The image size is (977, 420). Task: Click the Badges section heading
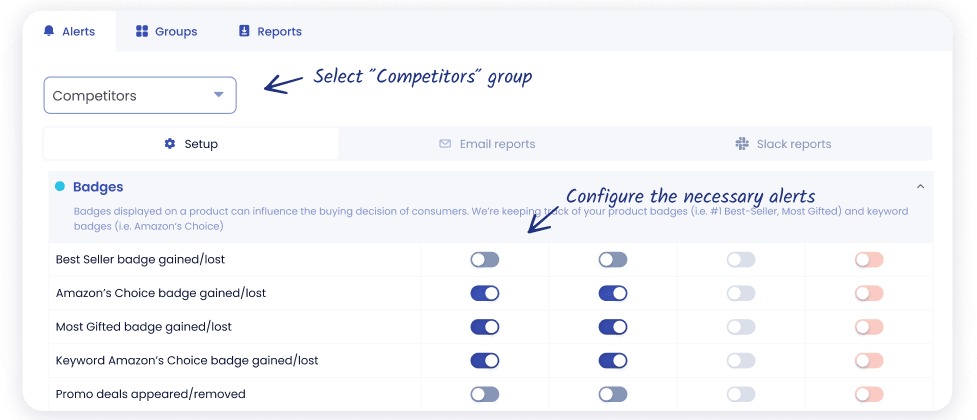point(98,187)
